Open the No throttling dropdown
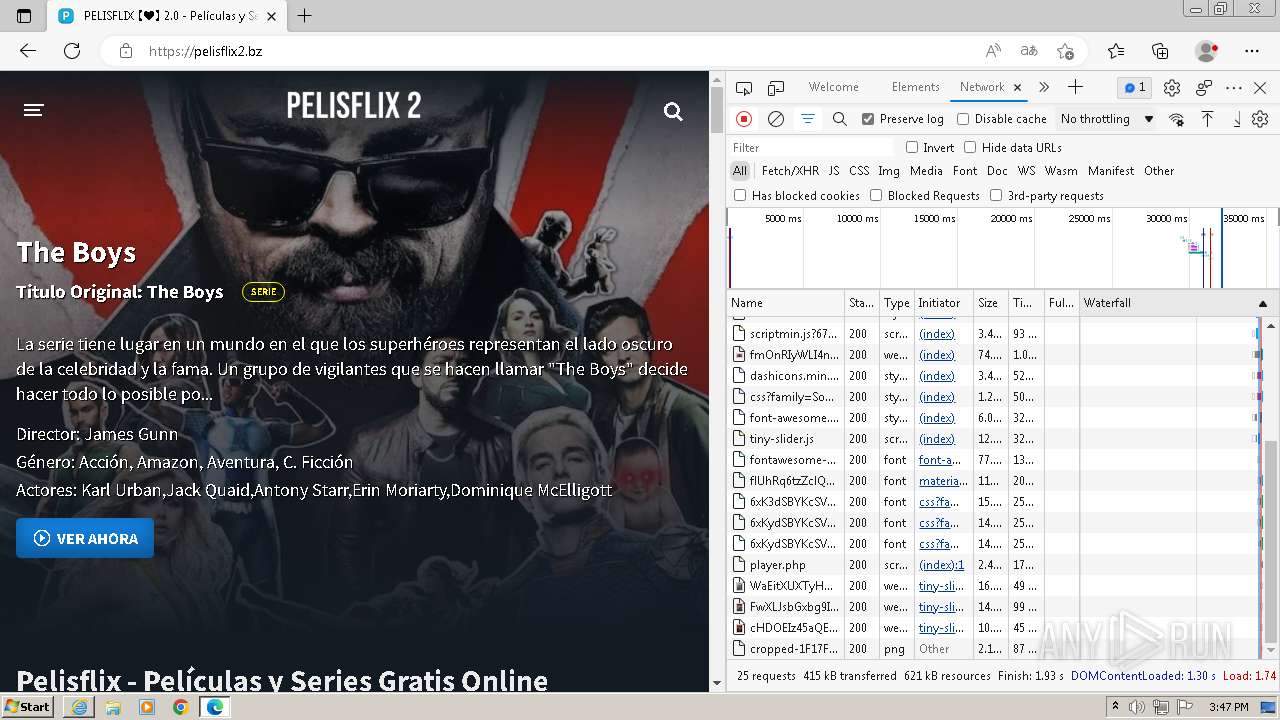1280x720 pixels. click(1106, 119)
